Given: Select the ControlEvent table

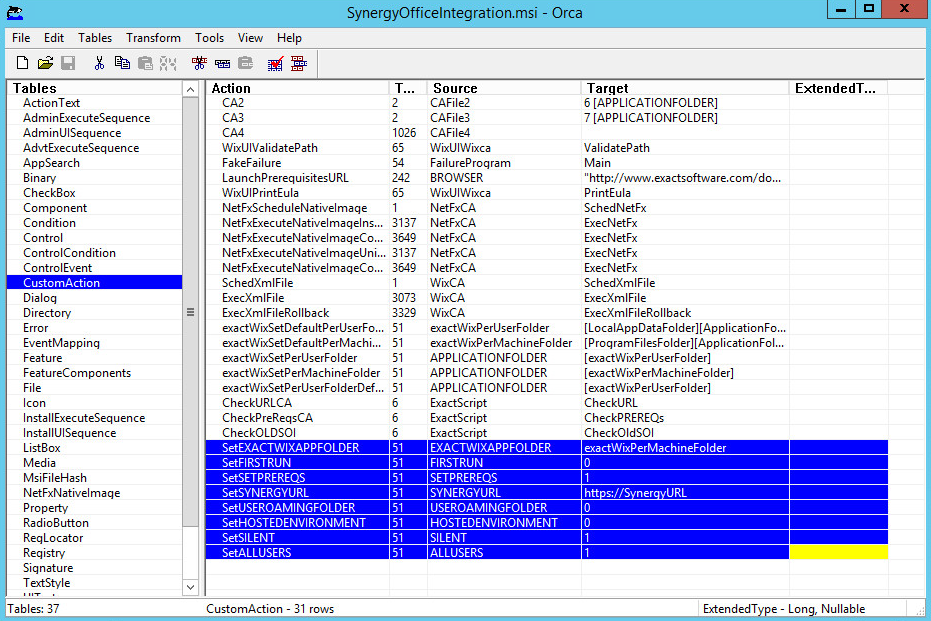Looking at the screenshot, I should tap(58, 268).
